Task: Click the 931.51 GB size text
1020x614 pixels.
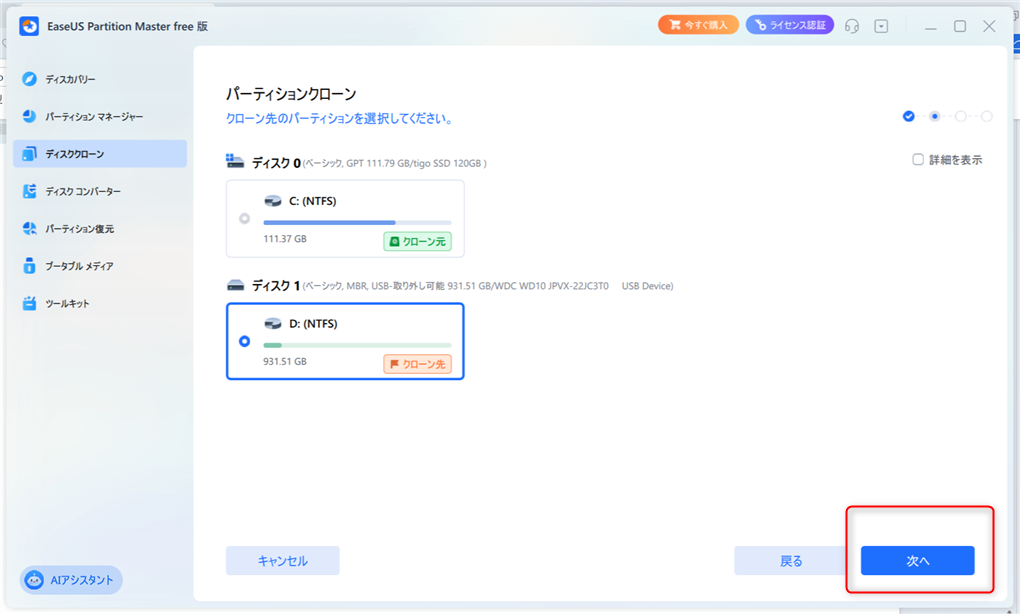Action: [x=285, y=362]
